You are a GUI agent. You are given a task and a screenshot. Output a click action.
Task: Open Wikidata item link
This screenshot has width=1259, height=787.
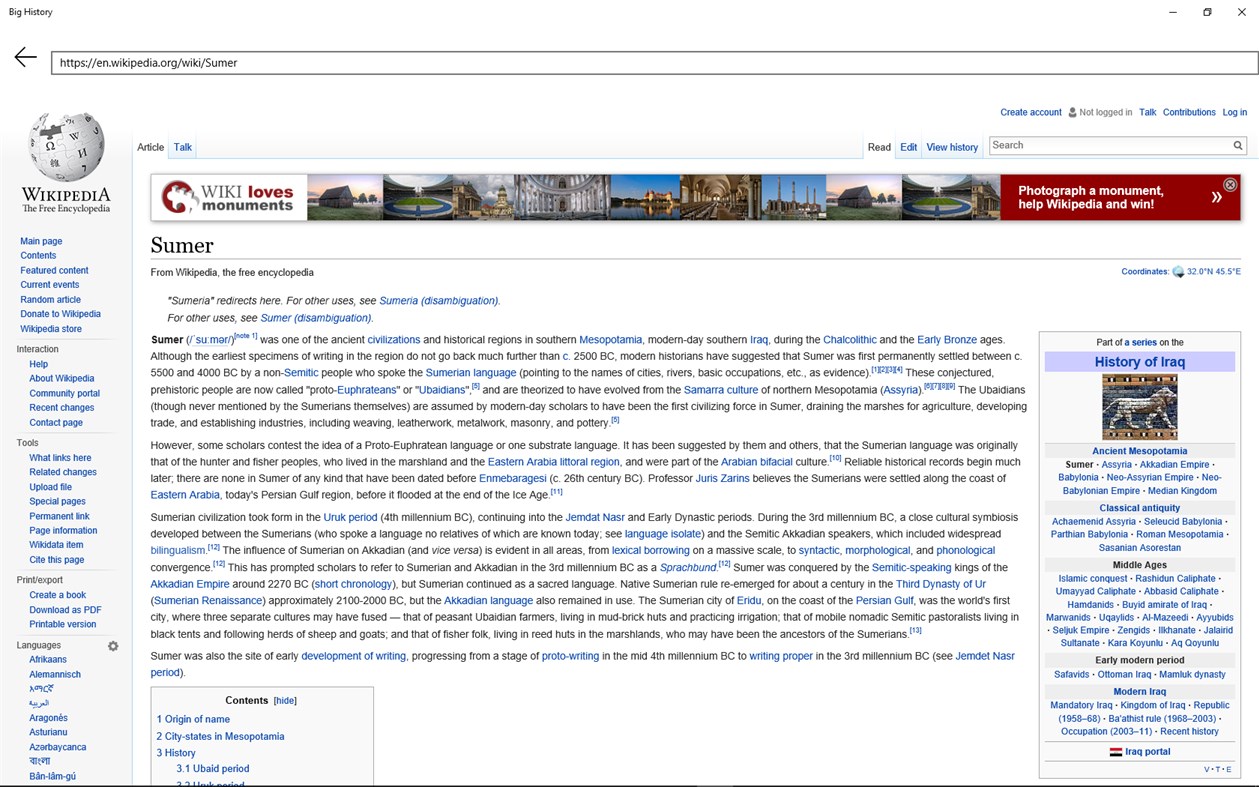click(56, 545)
